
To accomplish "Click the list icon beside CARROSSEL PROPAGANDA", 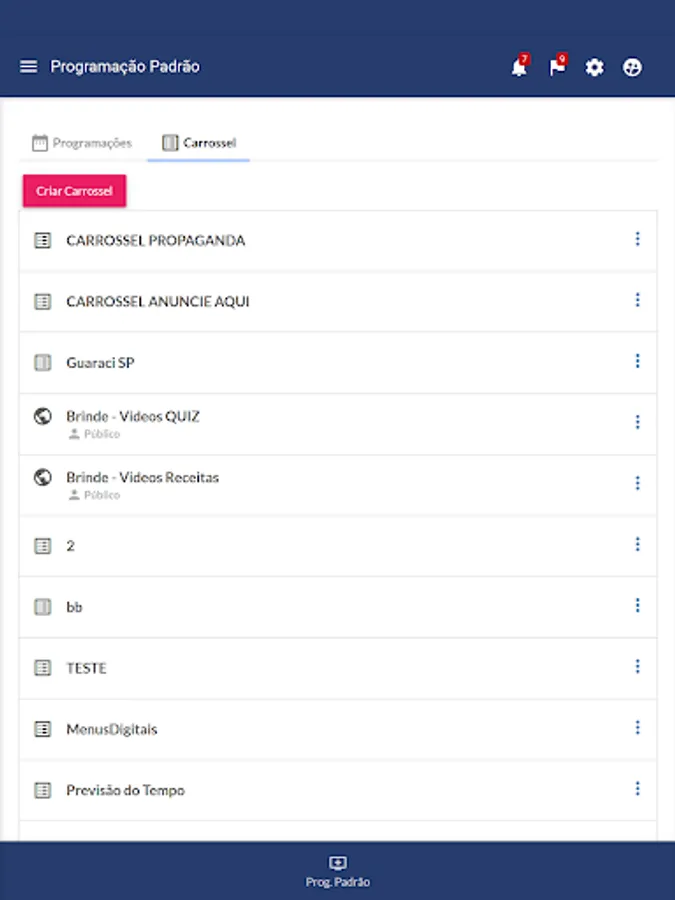I will (42, 241).
